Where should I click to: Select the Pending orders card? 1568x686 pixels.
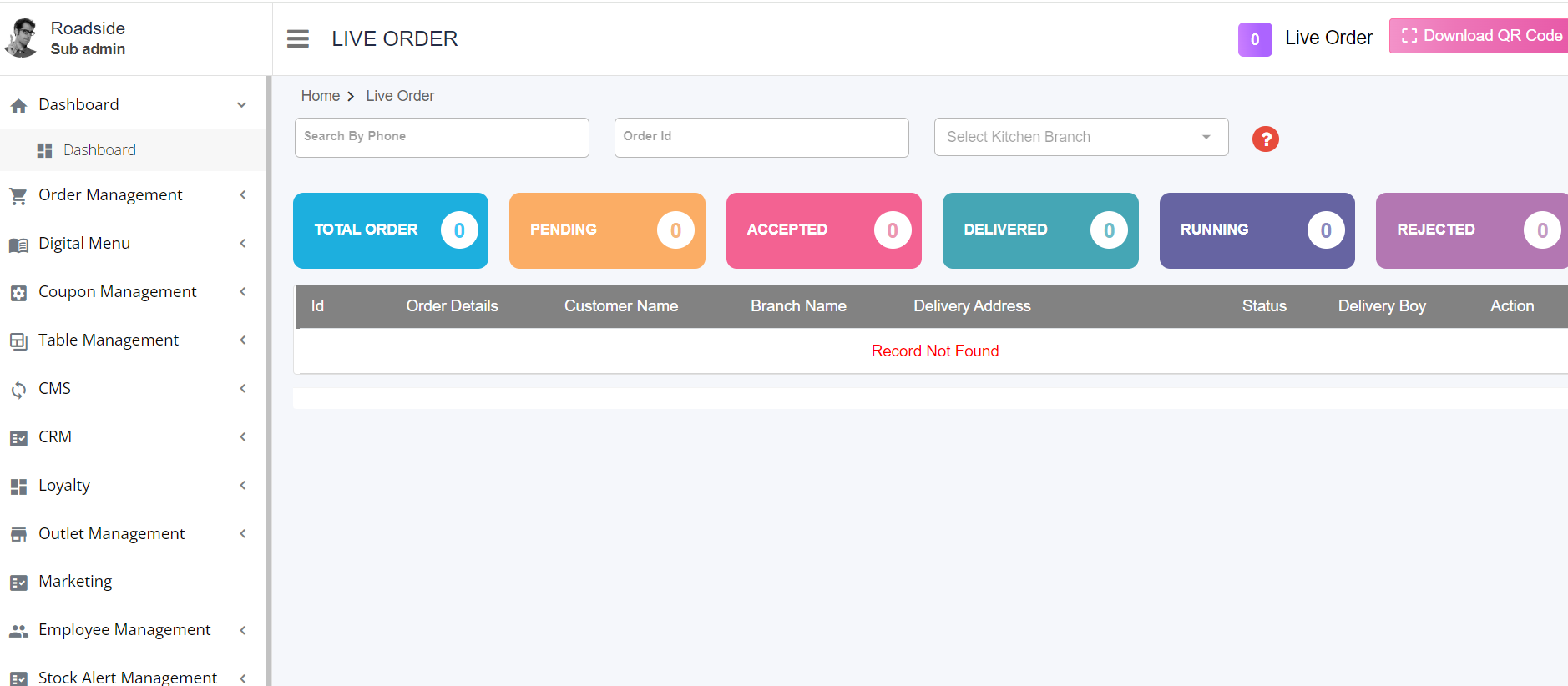(x=607, y=230)
